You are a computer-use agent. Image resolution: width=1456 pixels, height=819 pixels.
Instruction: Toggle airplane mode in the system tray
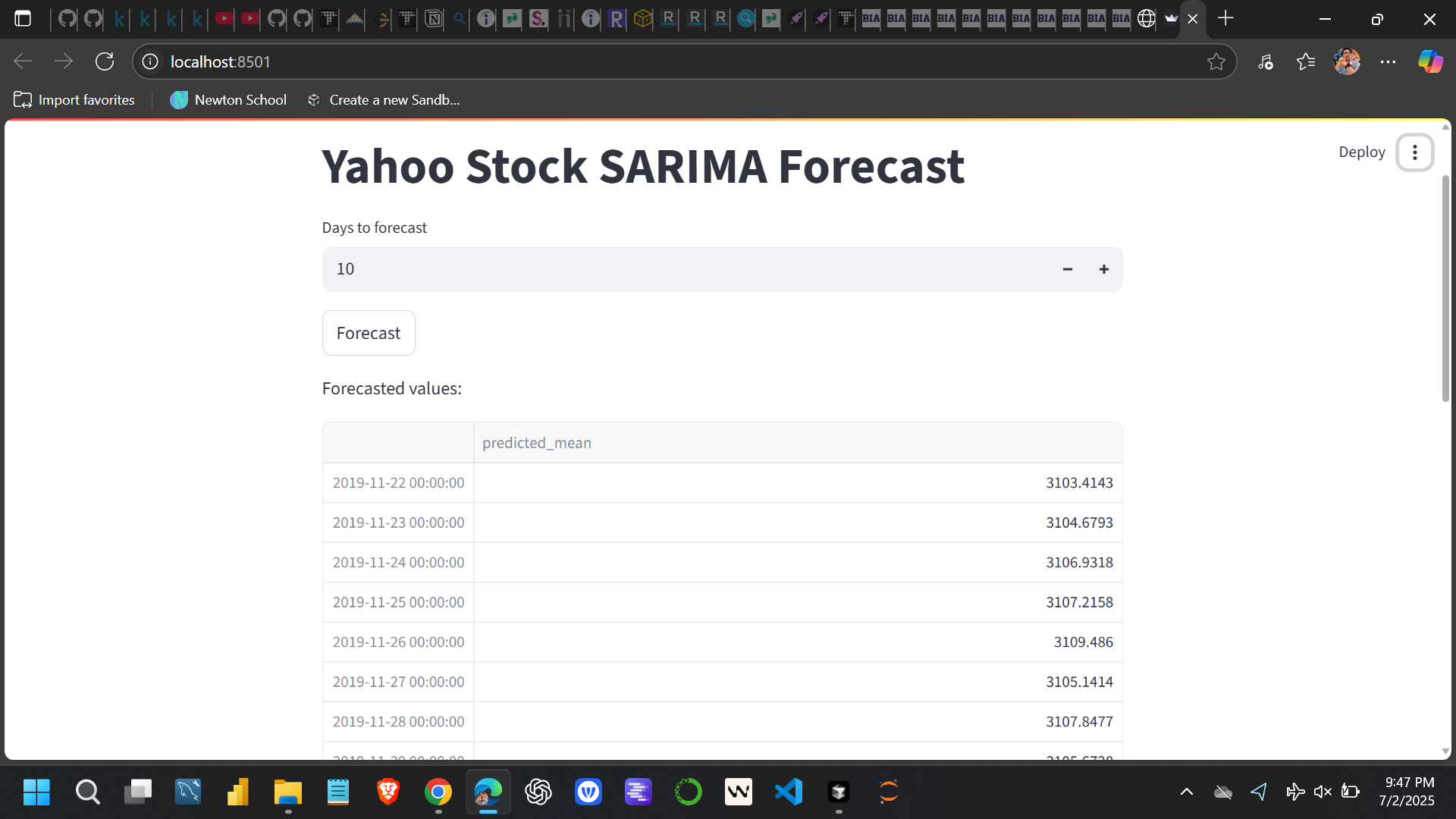click(1296, 792)
